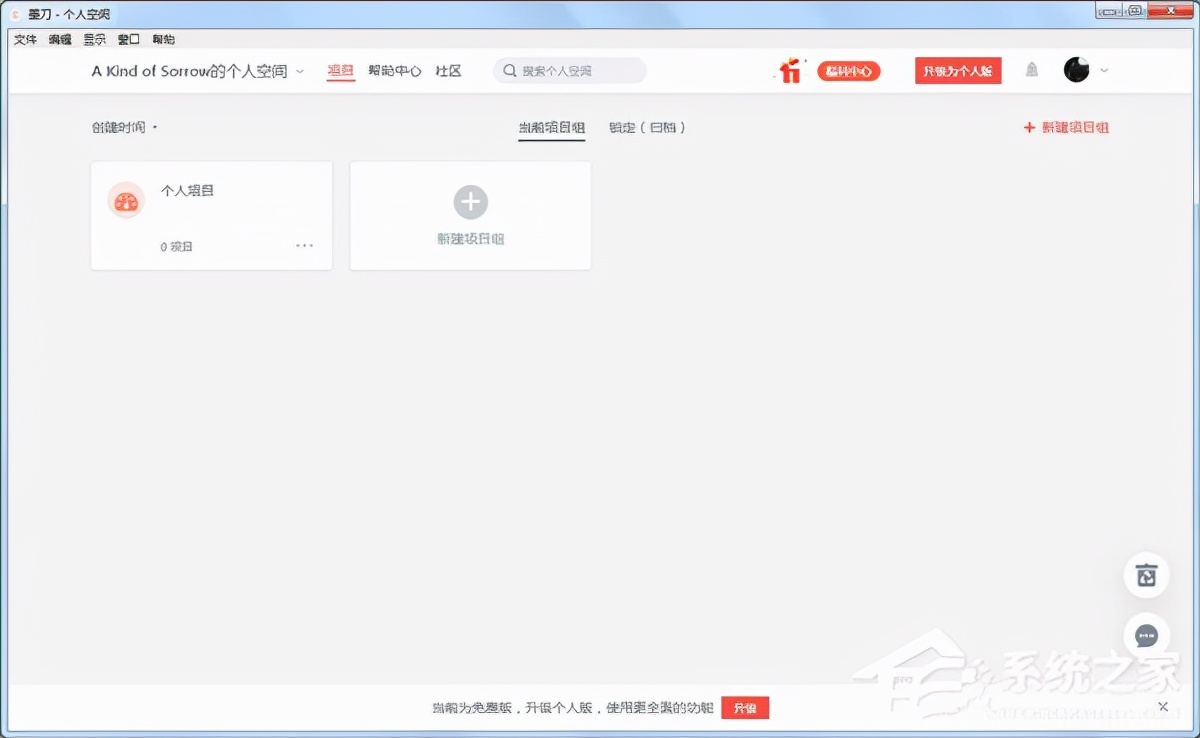
Task: Click the plus icon on 新建项目组 card
Action: (470, 202)
